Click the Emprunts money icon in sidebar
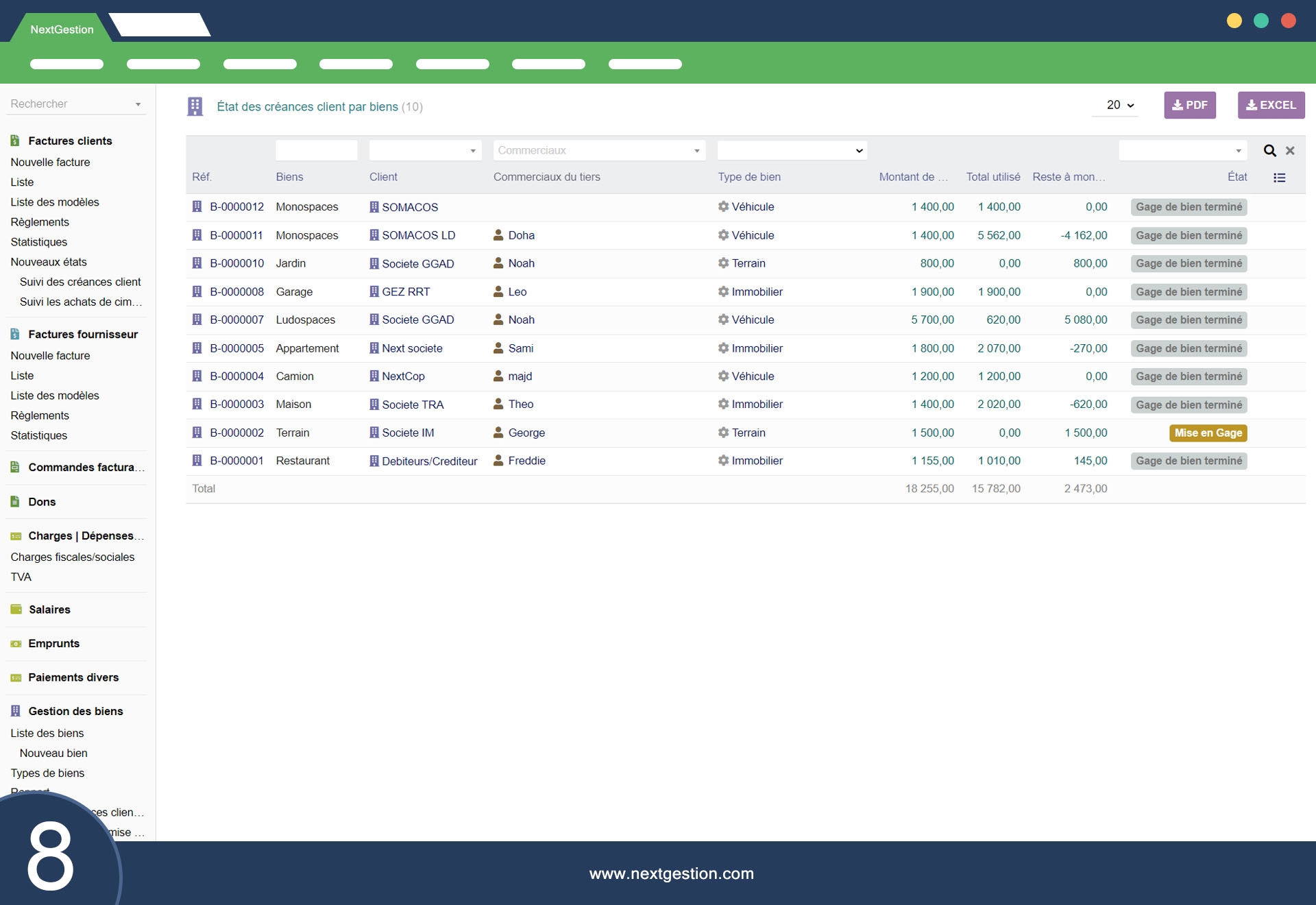Screen dimensions: 1316x905 click(x=16, y=644)
